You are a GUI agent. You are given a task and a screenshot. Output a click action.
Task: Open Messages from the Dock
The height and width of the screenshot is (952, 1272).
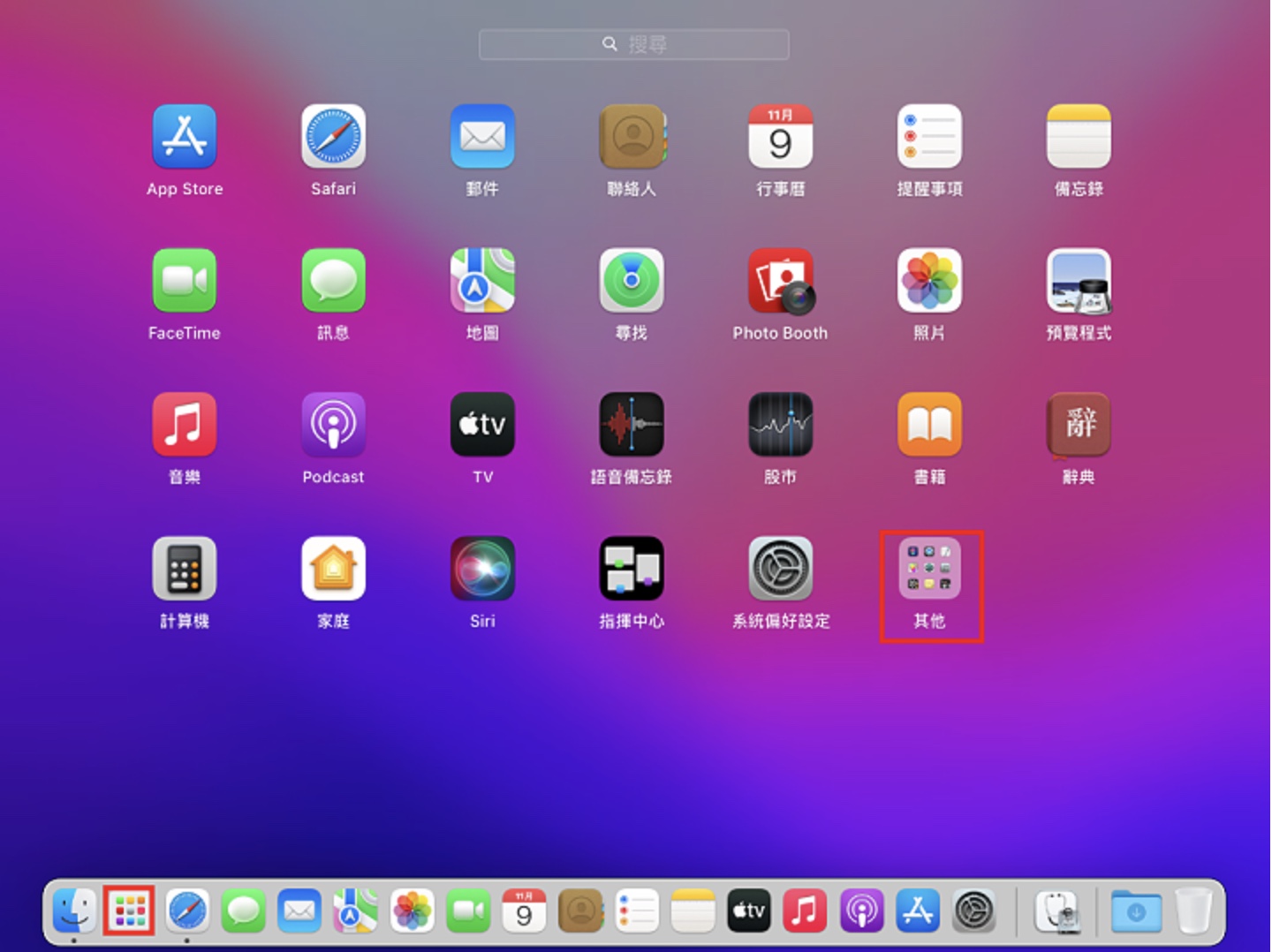coord(243,910)
